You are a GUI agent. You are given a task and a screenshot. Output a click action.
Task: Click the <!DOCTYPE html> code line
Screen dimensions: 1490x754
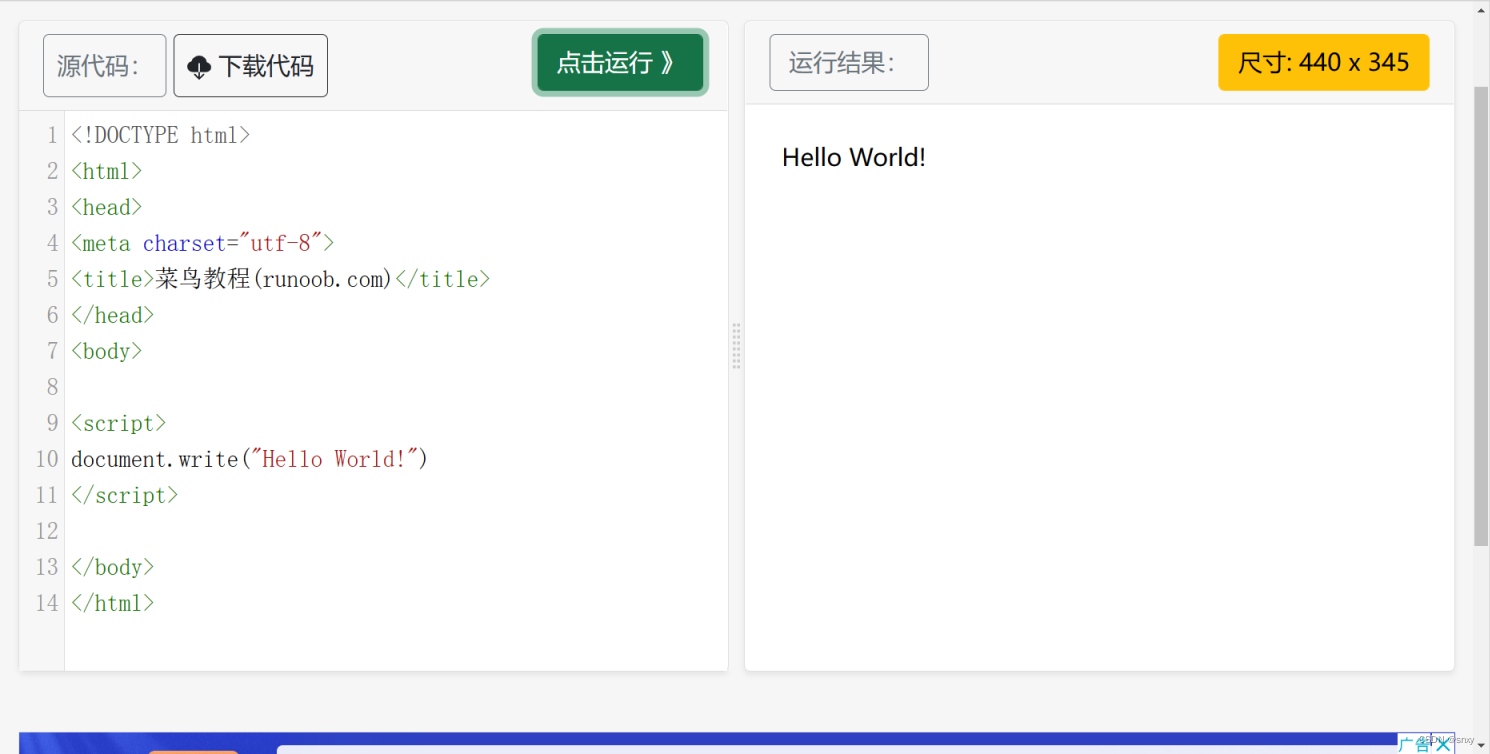[161, 135]
